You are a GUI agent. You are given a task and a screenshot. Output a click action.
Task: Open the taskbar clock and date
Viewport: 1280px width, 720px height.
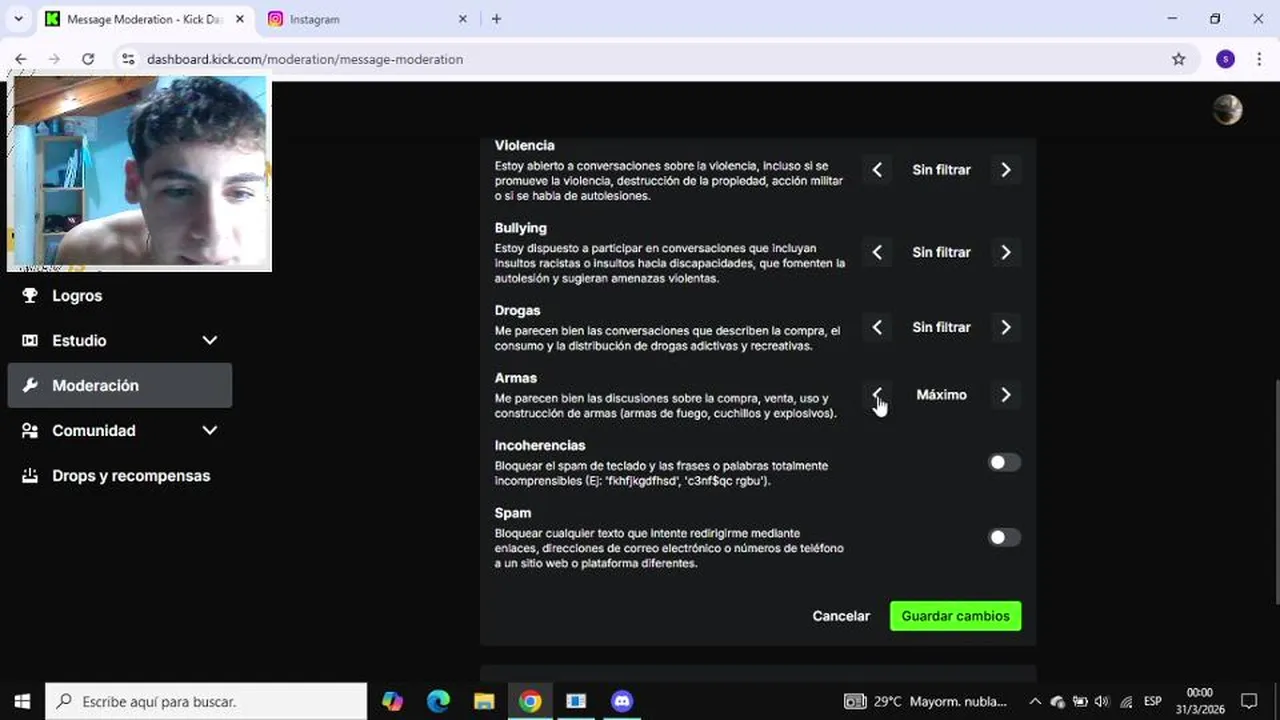[1199, 701]
